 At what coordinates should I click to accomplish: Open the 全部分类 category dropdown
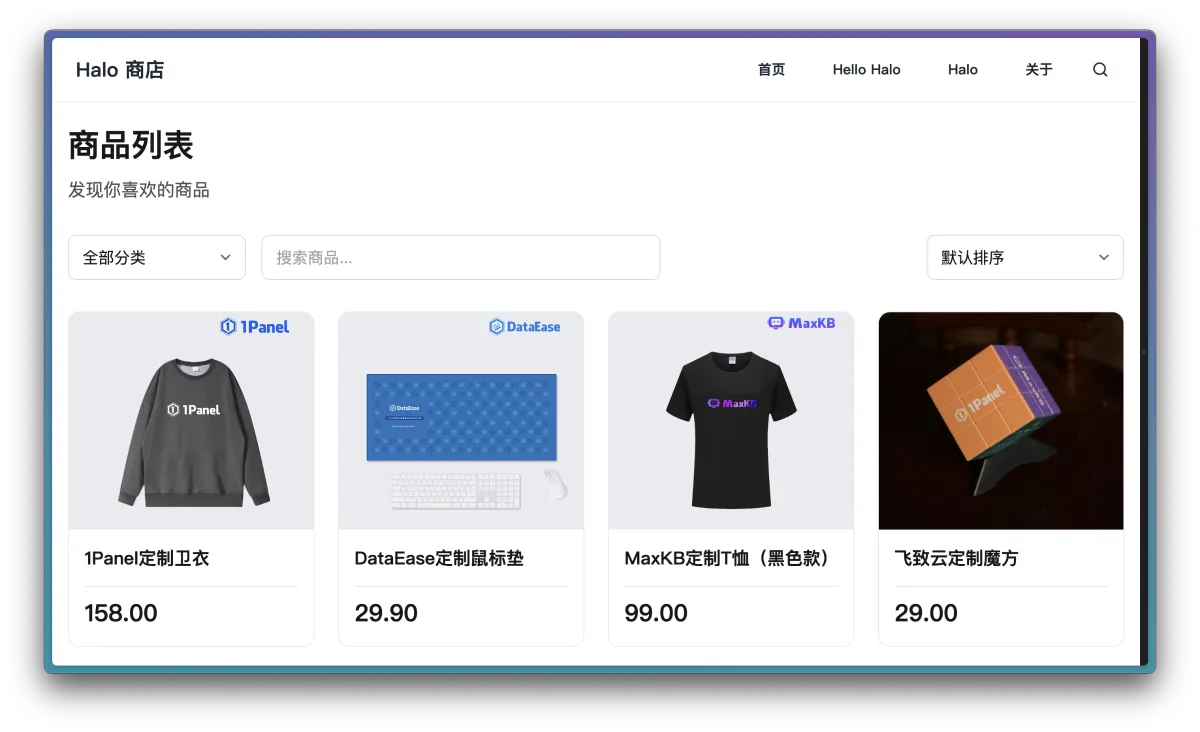point(156,257)
